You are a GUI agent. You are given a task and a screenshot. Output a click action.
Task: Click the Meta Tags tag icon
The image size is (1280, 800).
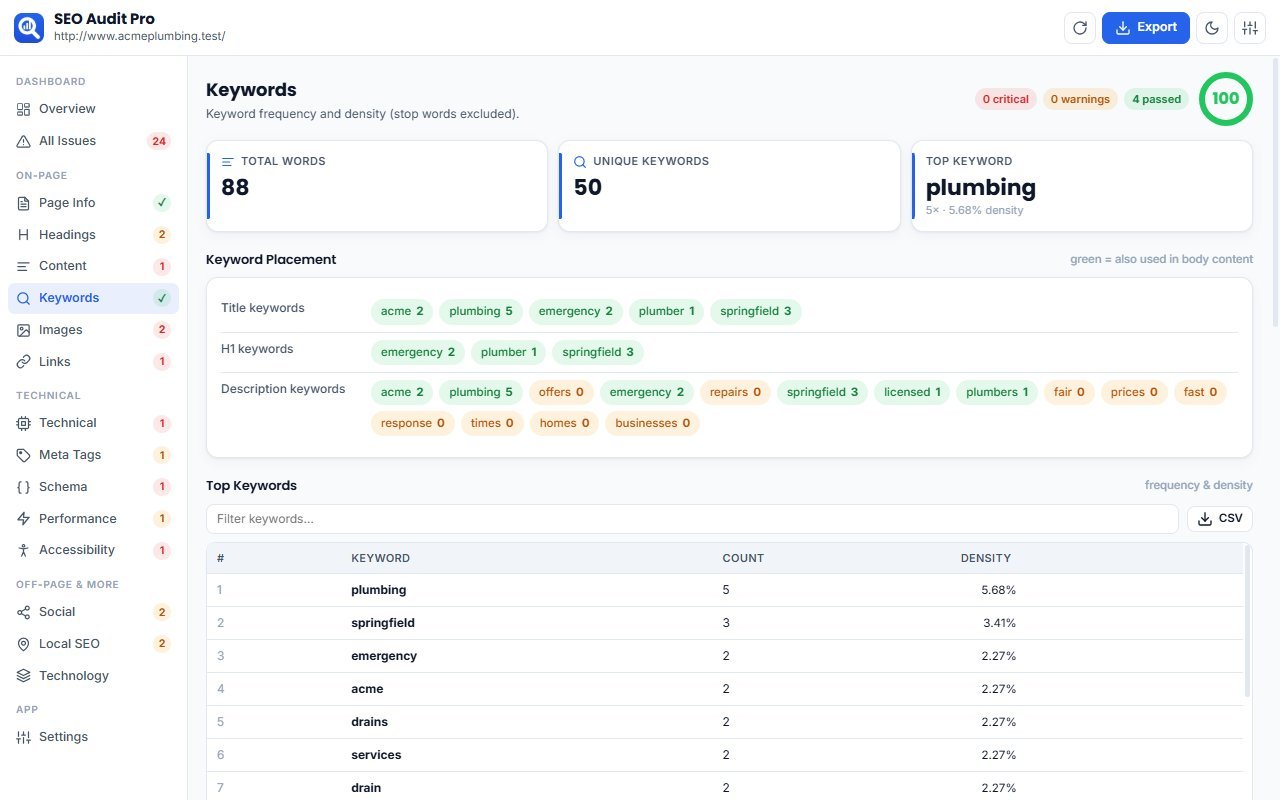pyautogui.click(x=24, y=455)
